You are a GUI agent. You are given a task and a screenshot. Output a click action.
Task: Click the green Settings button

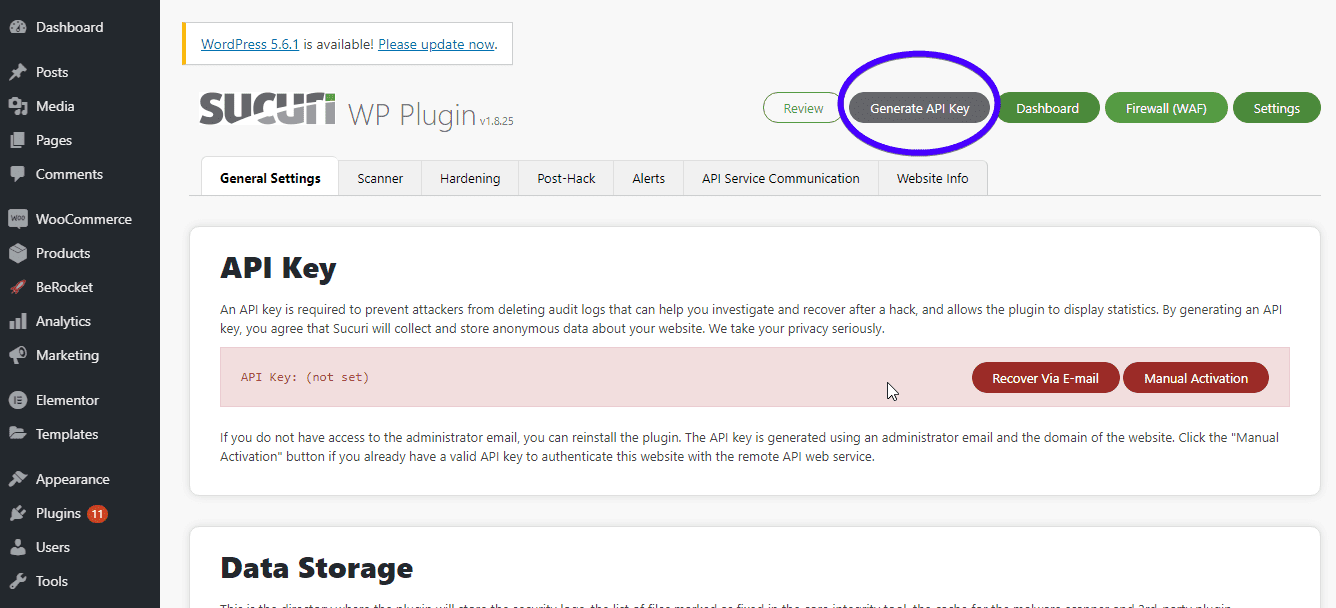click(x=1277, y=108)
